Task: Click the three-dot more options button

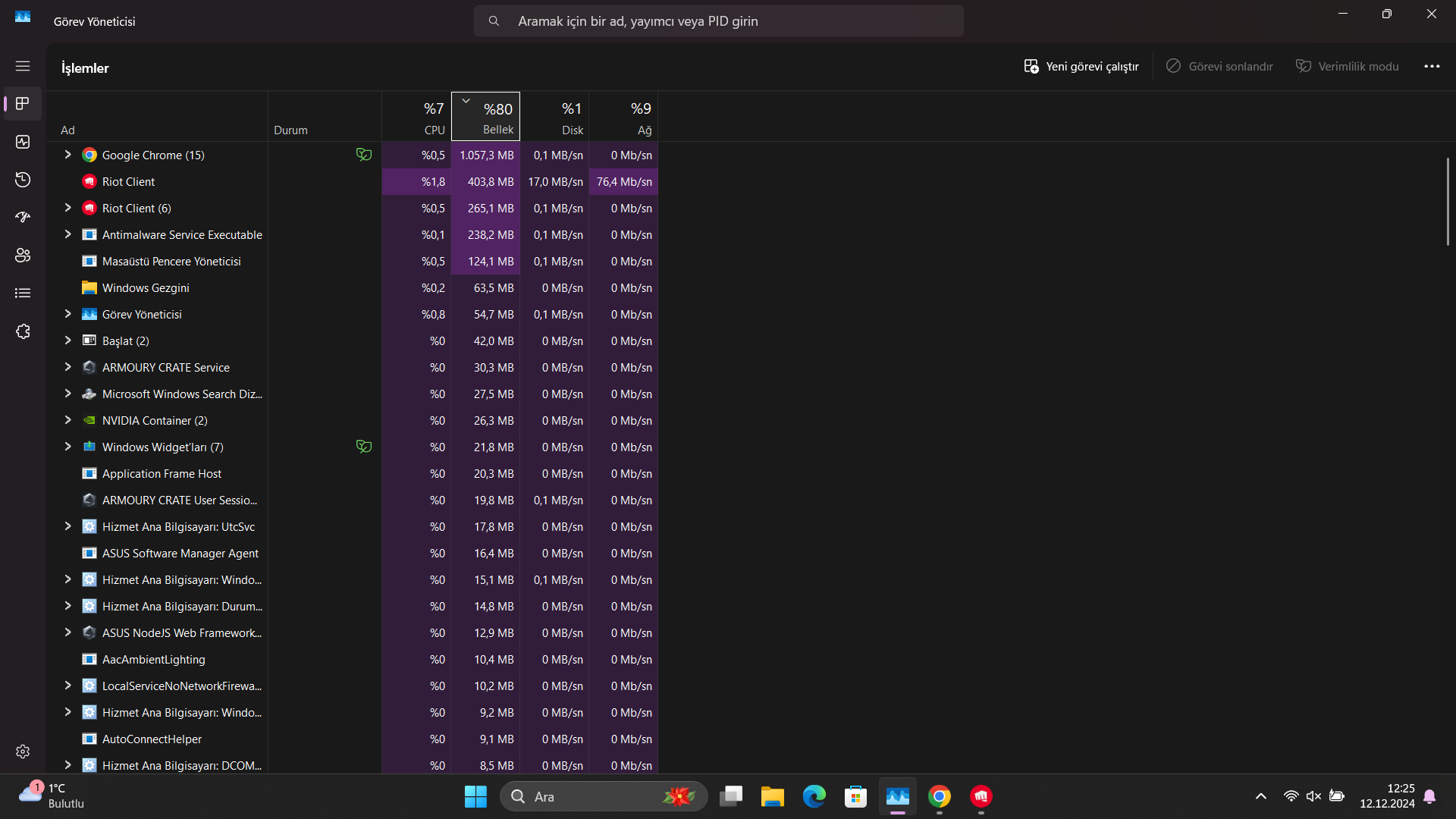Action: 1432,67
